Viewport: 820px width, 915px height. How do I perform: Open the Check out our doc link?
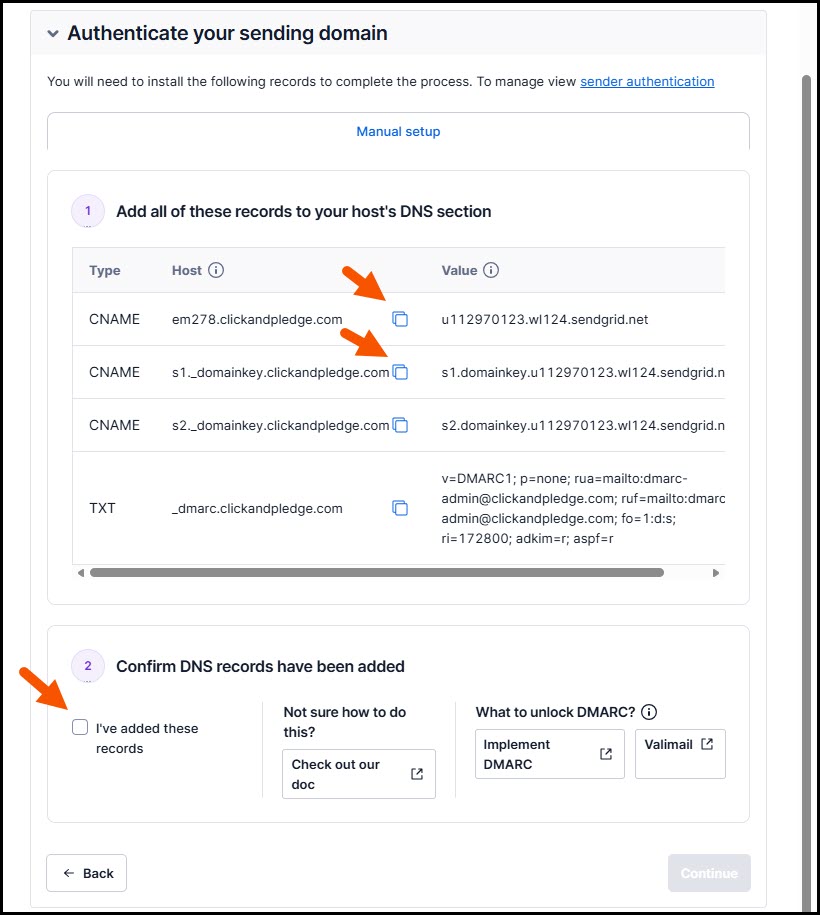[x=359, y=774]
